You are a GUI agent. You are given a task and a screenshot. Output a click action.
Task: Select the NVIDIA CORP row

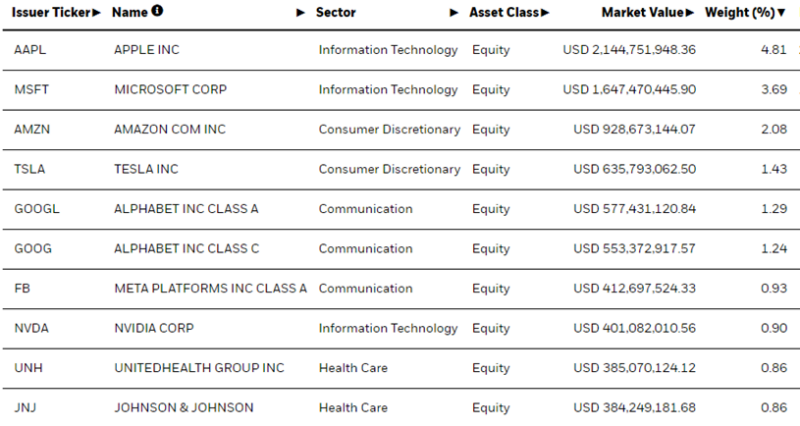400,329
